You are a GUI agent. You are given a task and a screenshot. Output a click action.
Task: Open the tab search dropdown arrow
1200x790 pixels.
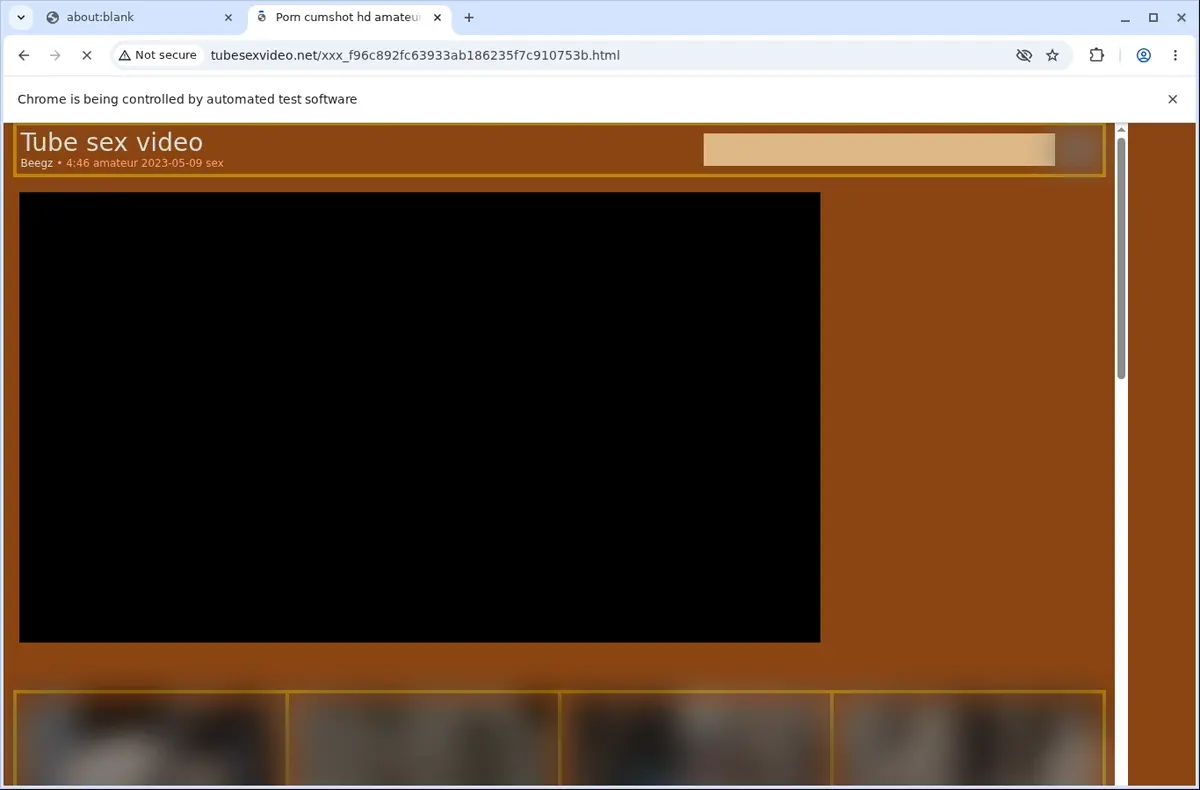click(21, 17)
